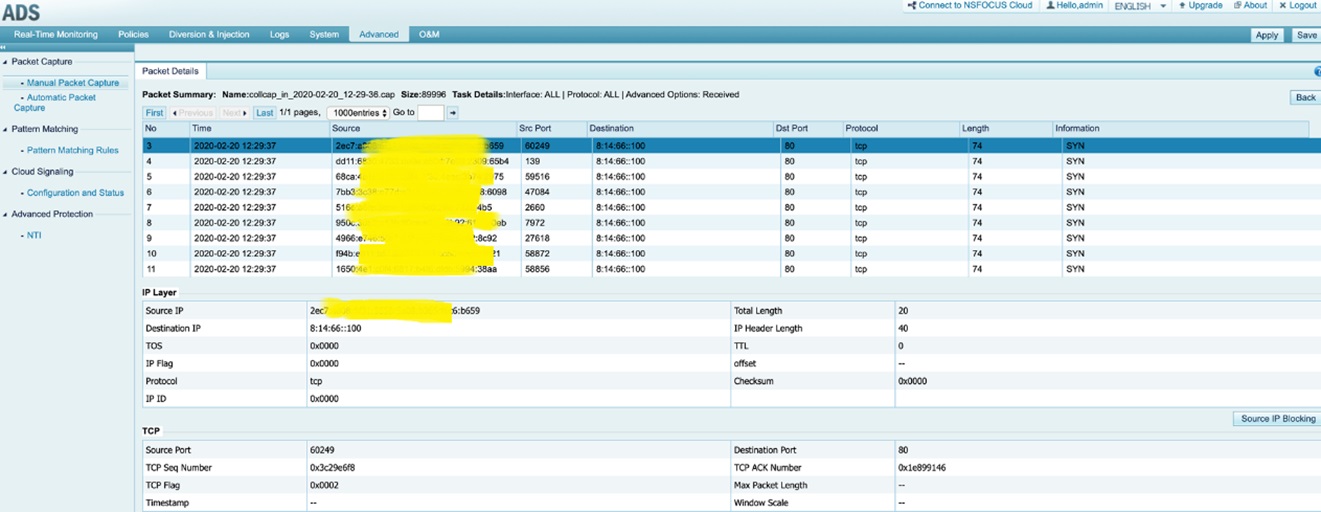Open the Diversion & Injection menu
The height and width of the screenshot is (512, 1321).
tap(209, 34)
